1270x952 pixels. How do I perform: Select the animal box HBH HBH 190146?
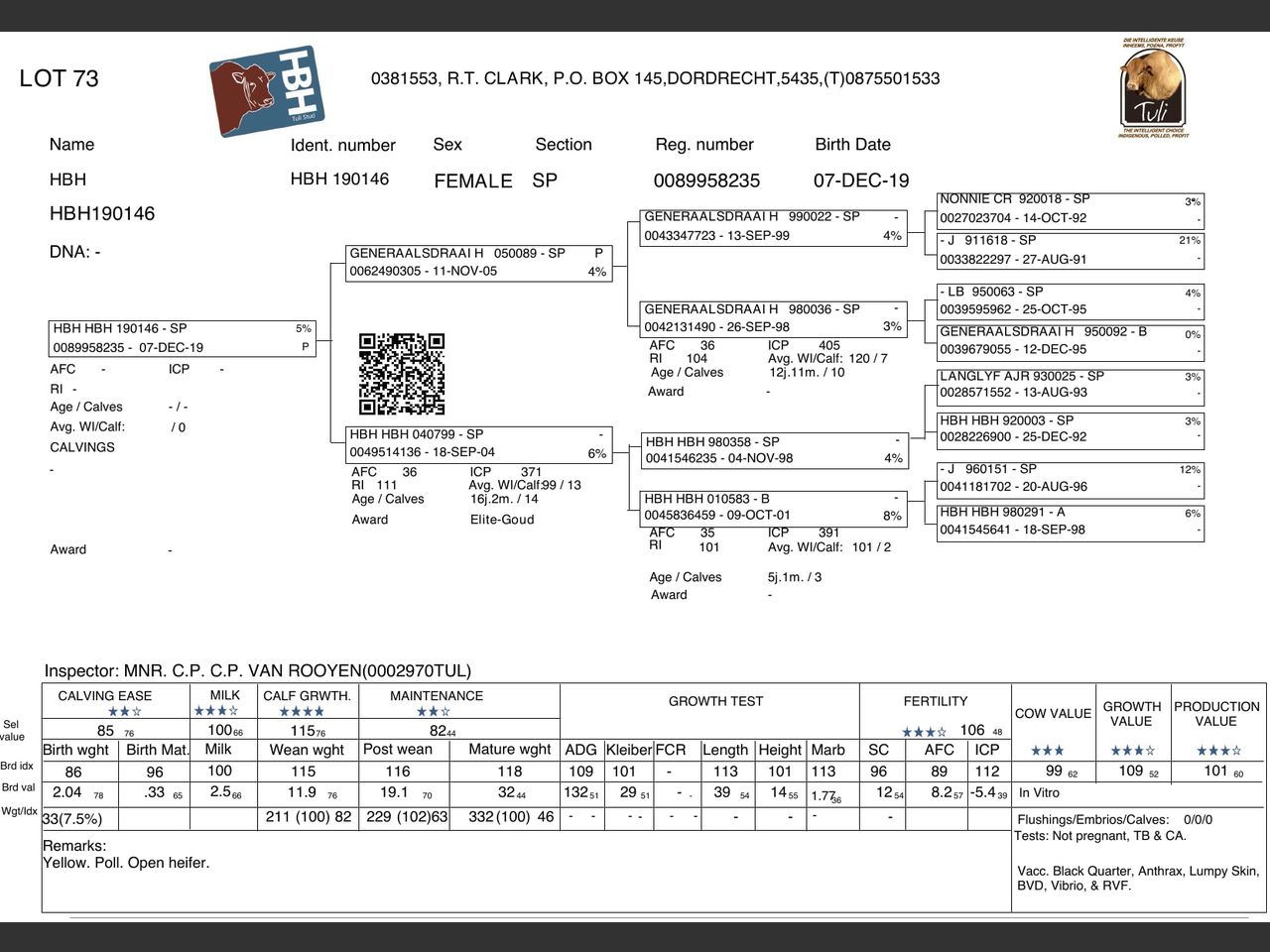coord(182,338)
